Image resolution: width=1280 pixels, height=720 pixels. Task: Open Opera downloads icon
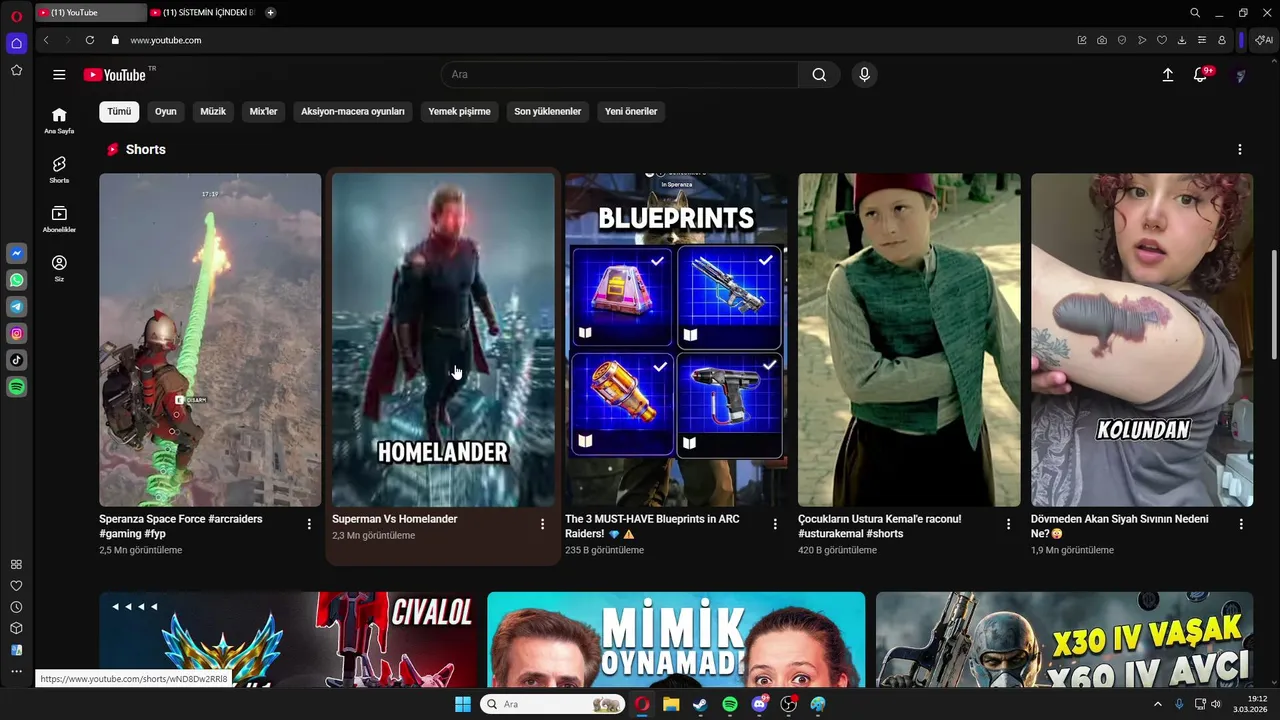tap(1182, 40)
